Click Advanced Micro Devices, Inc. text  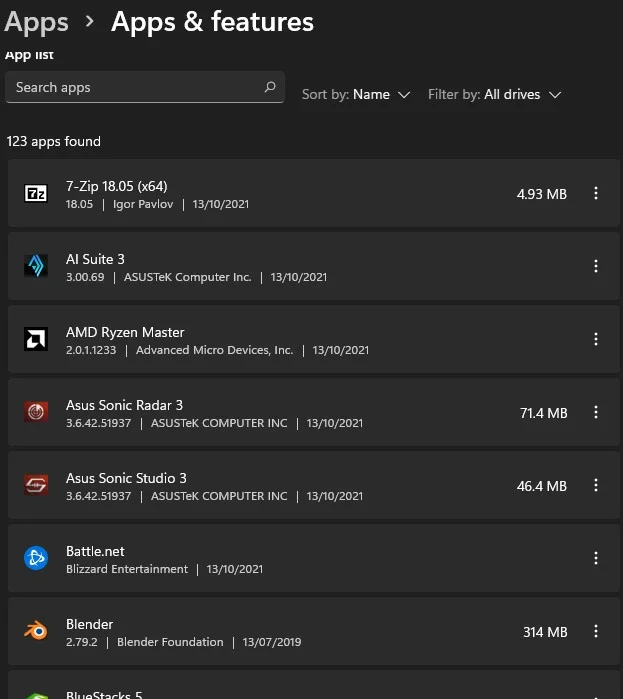click(215, 350)
